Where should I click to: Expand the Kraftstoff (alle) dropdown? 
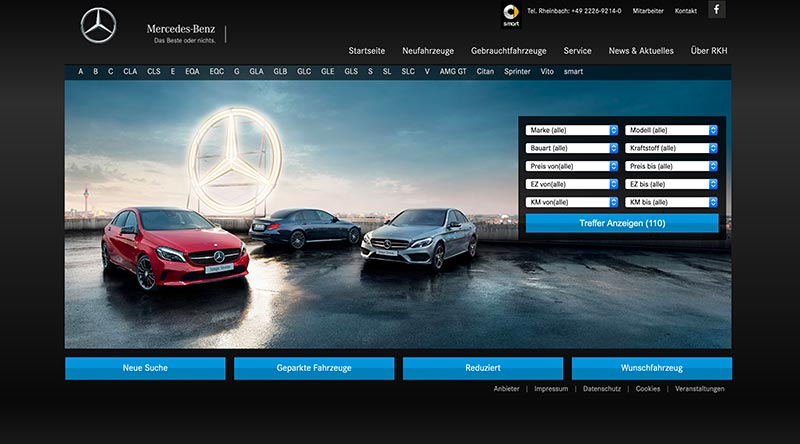click(671, 148)
